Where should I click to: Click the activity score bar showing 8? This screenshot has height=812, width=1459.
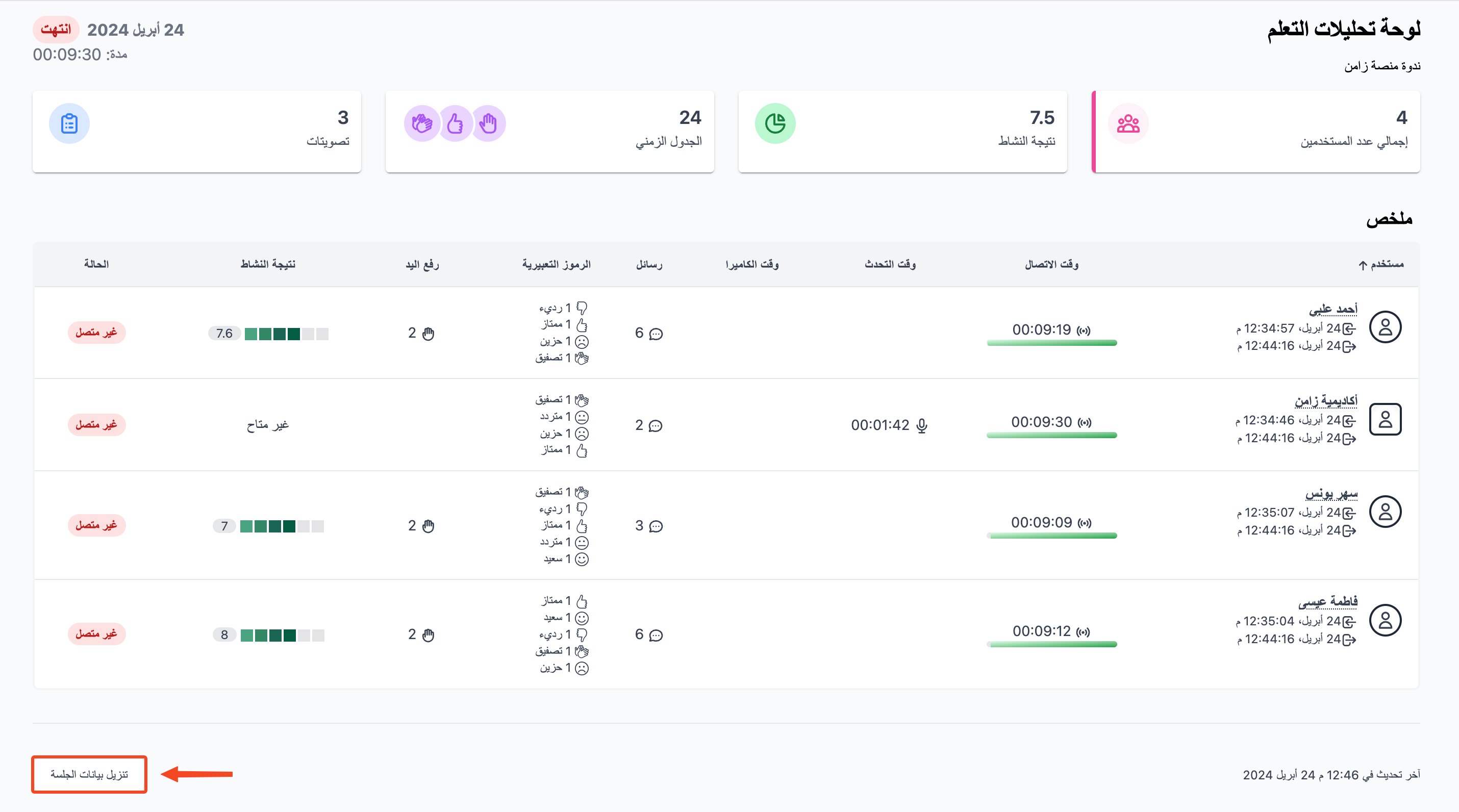(x=282, y=636)
